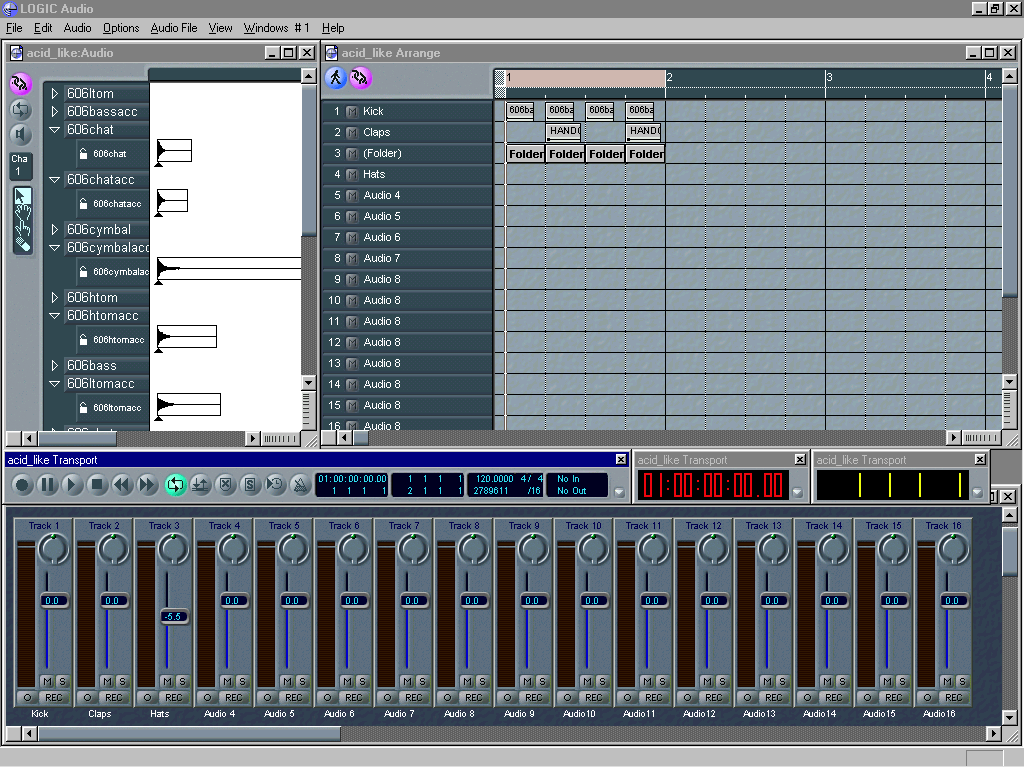Click the Fast Forward button in the transport
The image size is (1024, 768).
(x=147, y=485)
